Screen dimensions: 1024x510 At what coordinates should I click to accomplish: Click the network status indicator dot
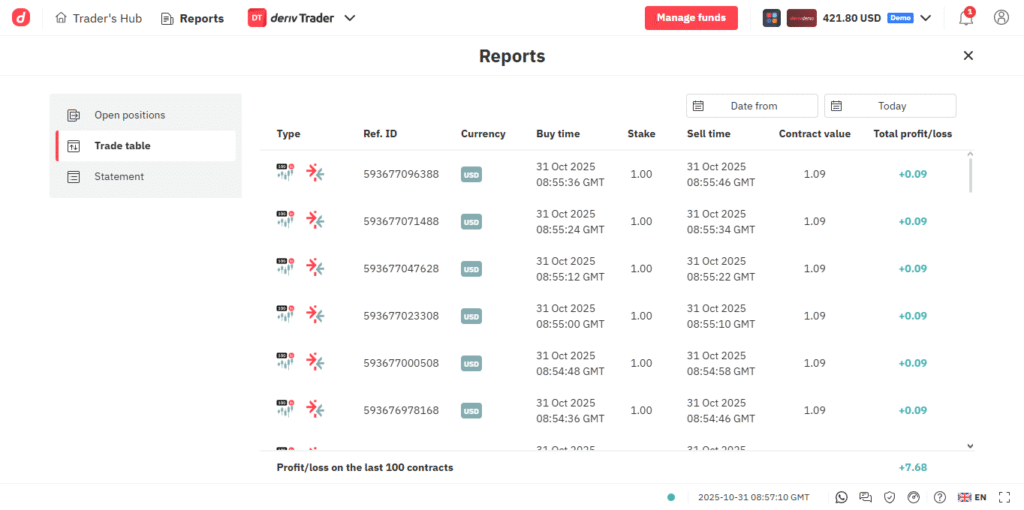point(671,497)
